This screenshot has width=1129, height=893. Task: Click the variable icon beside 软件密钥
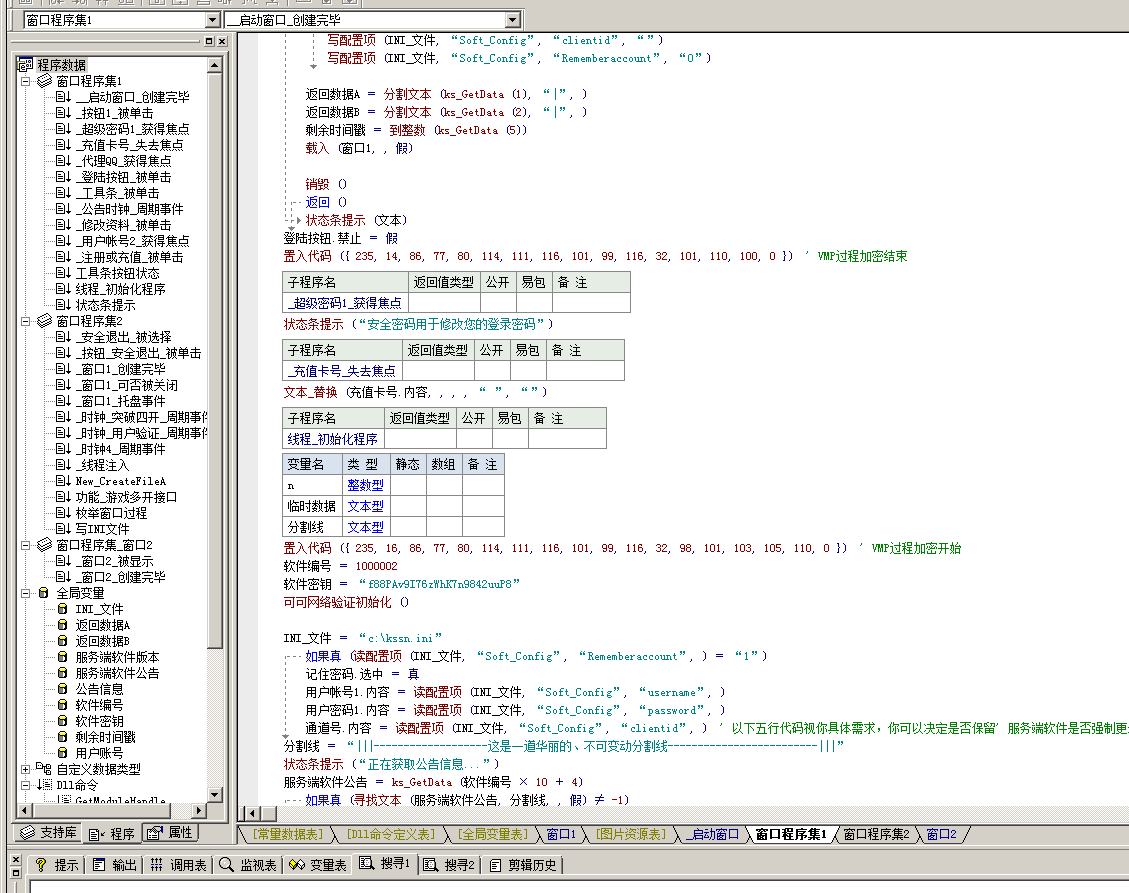click(63, 720)
